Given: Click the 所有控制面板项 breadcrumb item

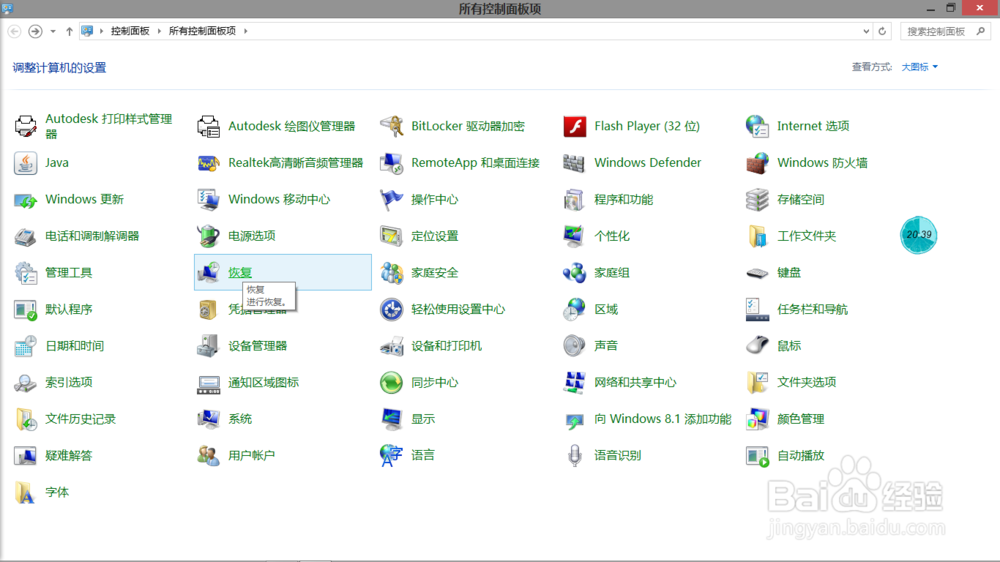Looking at the screenshot, I should click(202, 31).
